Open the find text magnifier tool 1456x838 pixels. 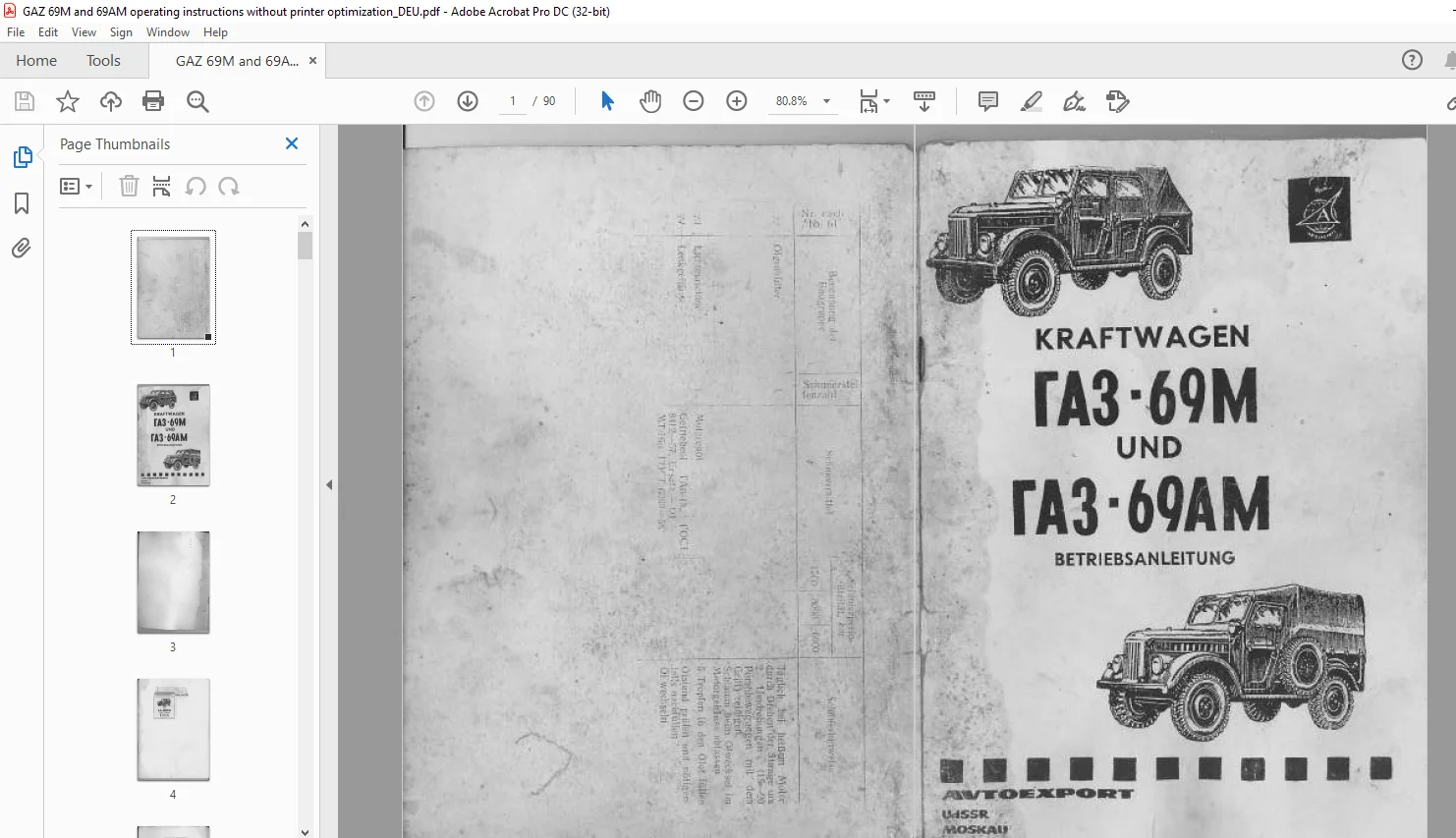point(197,101)
